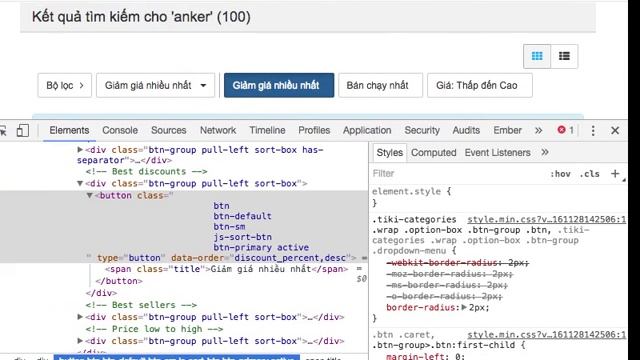Open the Sources tab

click(169, 130)
